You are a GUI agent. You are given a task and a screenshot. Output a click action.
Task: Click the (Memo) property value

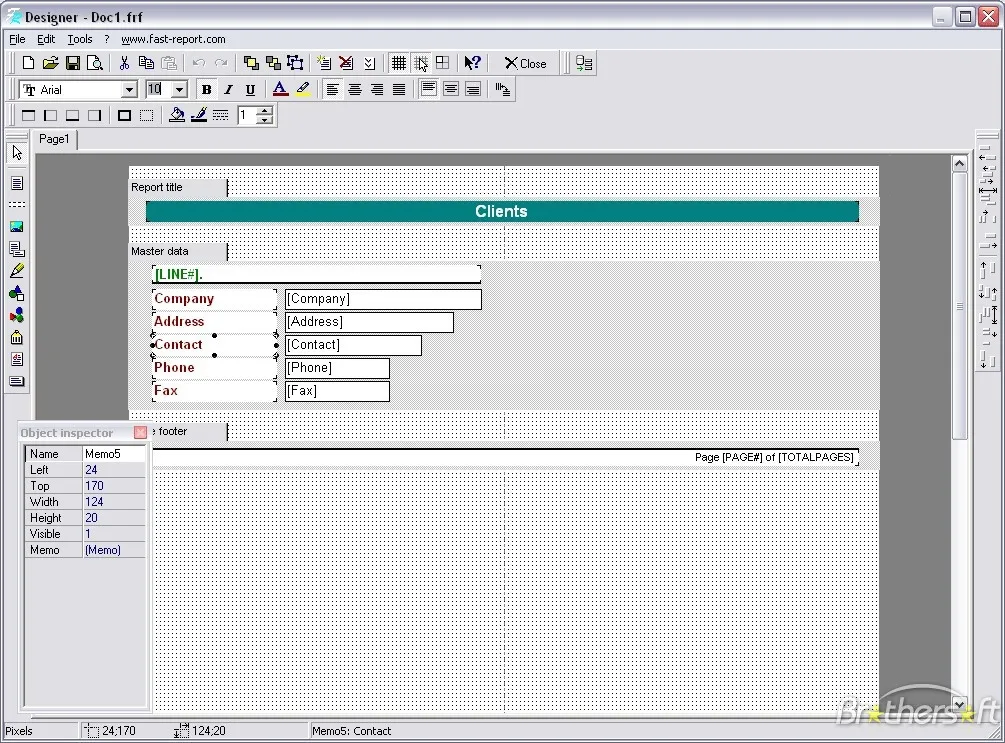[x=114, y=550]
